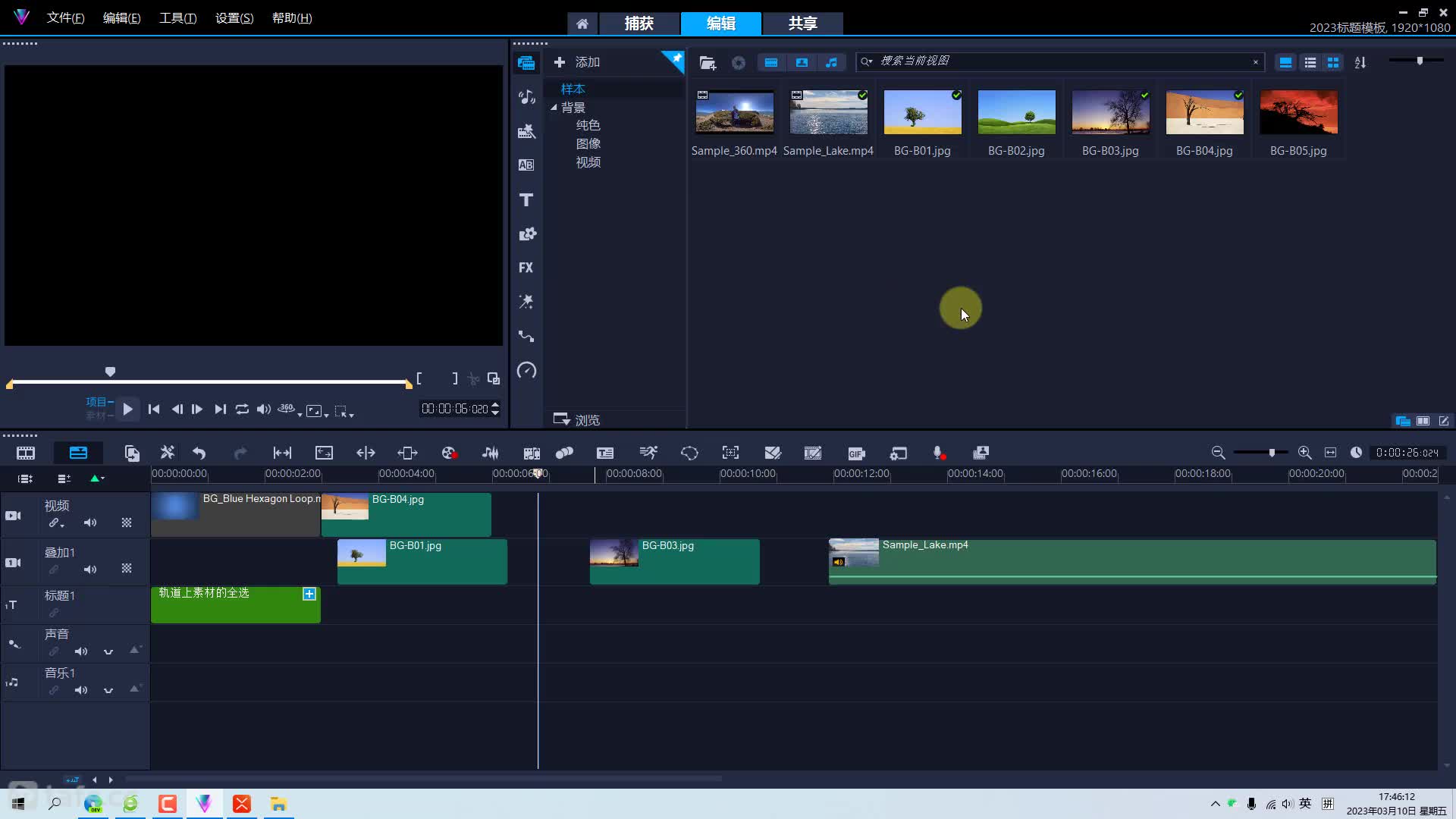
Task: Open customize toolbar tools icon
Action: (168, 453)
